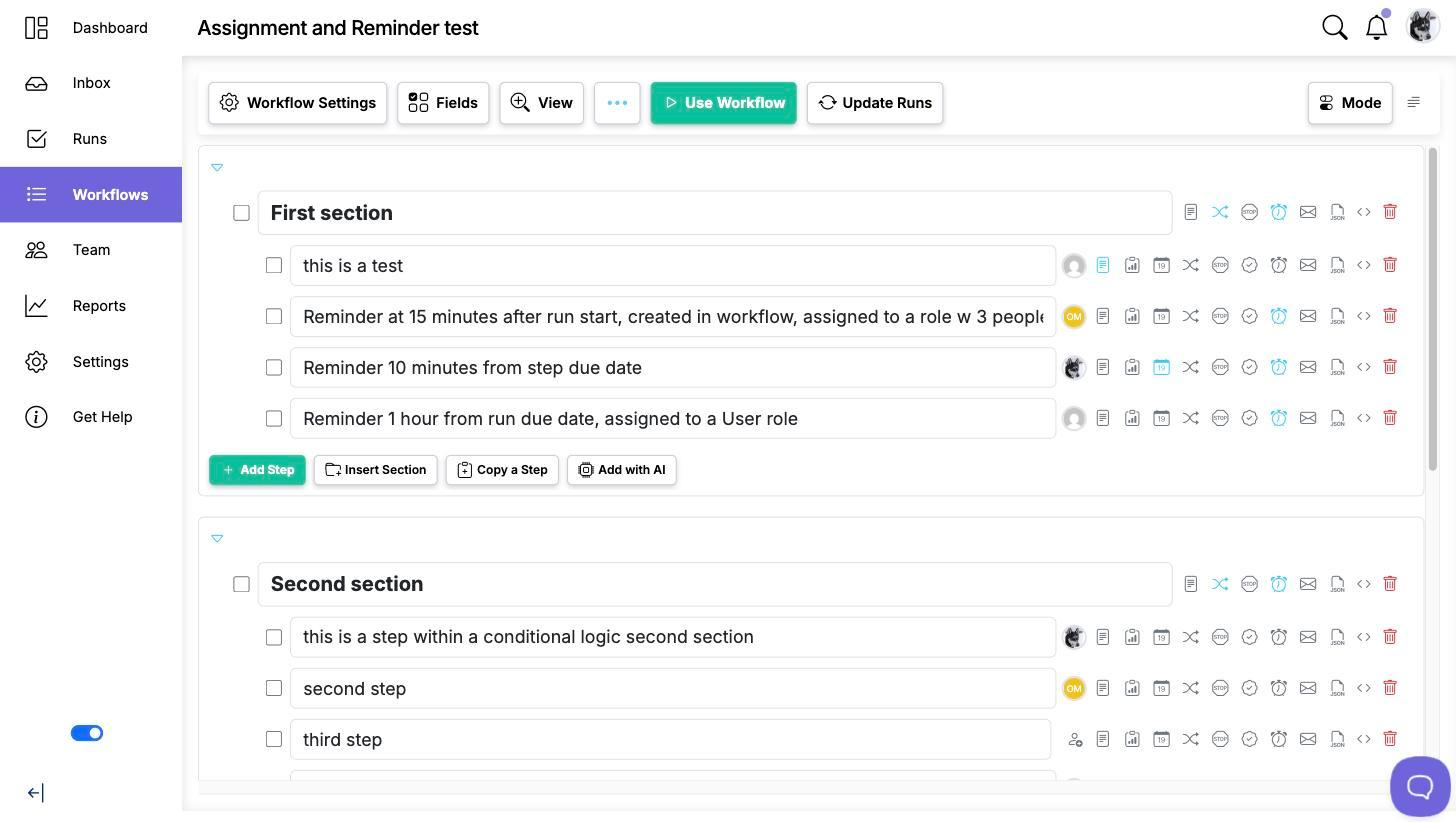Screen dimensions: 1456x822
Task: Delete the Second section via trash icon
Action: point(1390,584)
